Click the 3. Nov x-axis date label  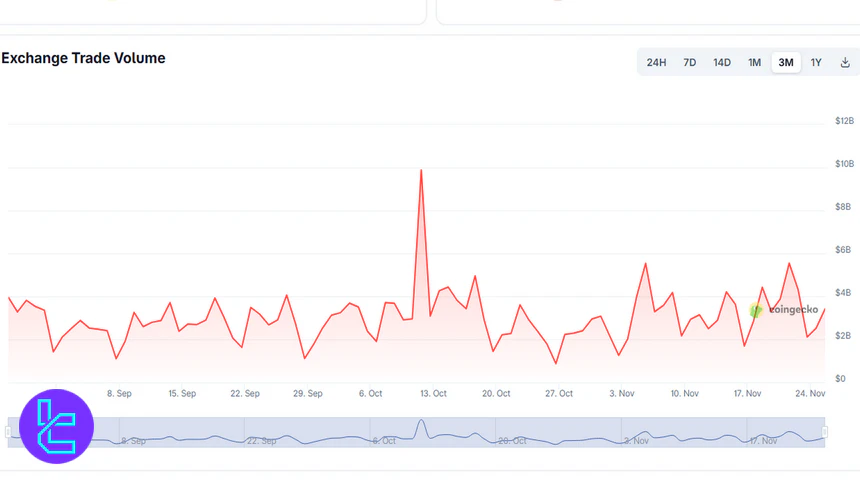[621, 393]
